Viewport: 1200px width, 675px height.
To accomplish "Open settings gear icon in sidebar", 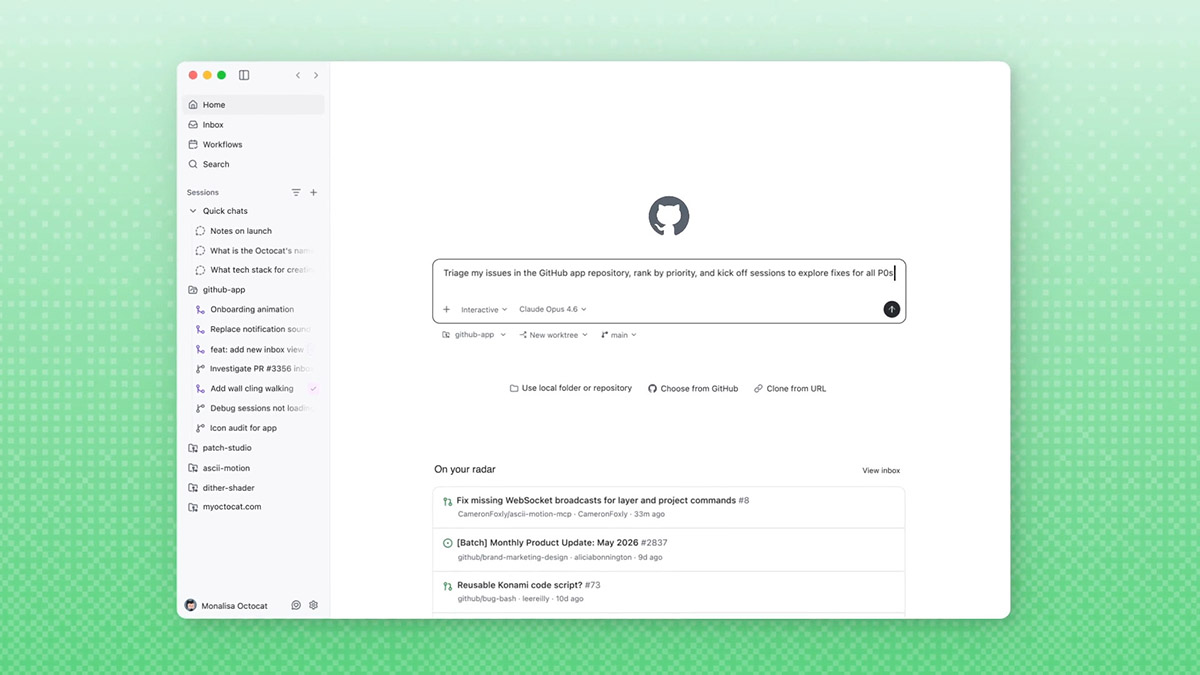I will 314,605.
